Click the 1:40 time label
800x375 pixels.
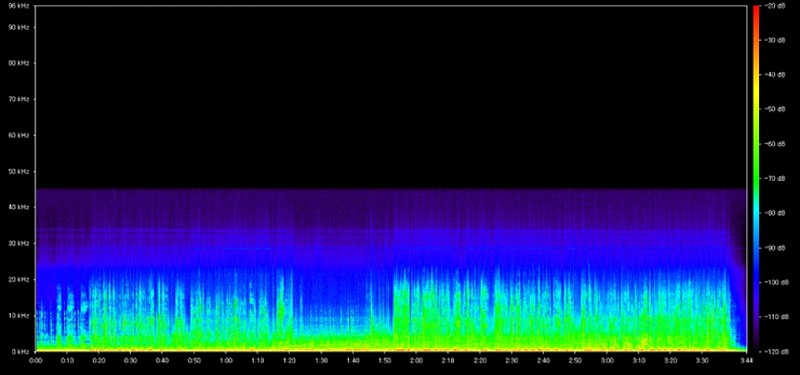[x=353, y=360]
